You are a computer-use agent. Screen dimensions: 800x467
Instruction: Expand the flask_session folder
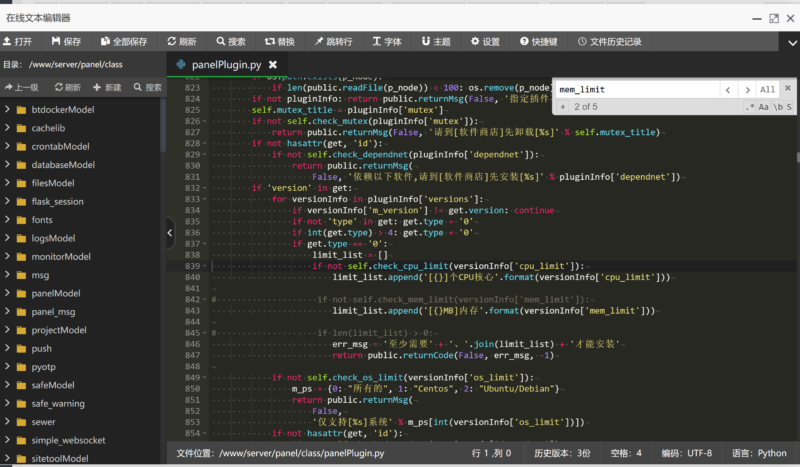pyautogui.click(x=57, y=201)
